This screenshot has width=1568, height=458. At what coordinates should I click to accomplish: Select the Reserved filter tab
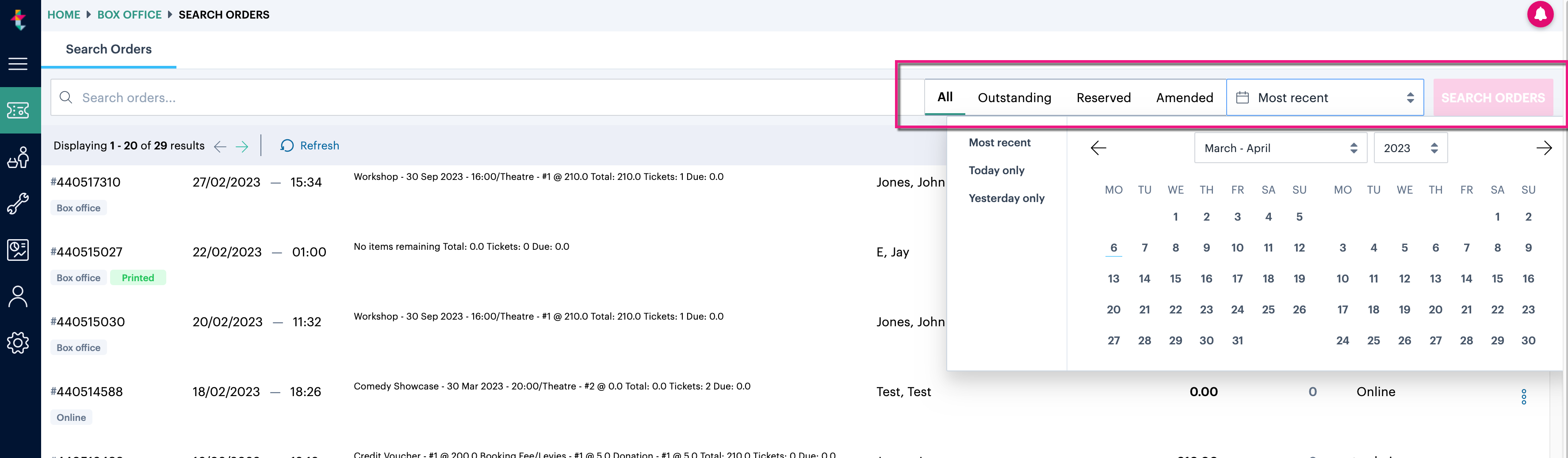[x=1103, y=98]
